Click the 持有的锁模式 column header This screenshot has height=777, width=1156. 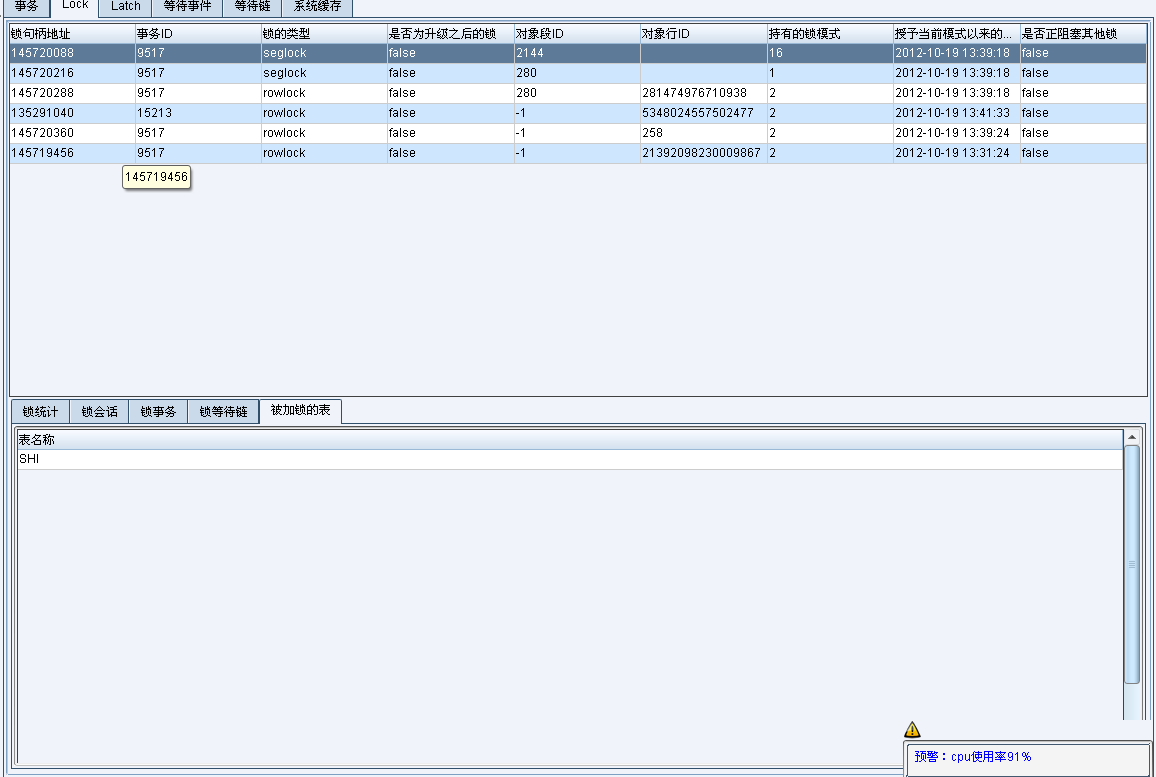tap(830, 34)
